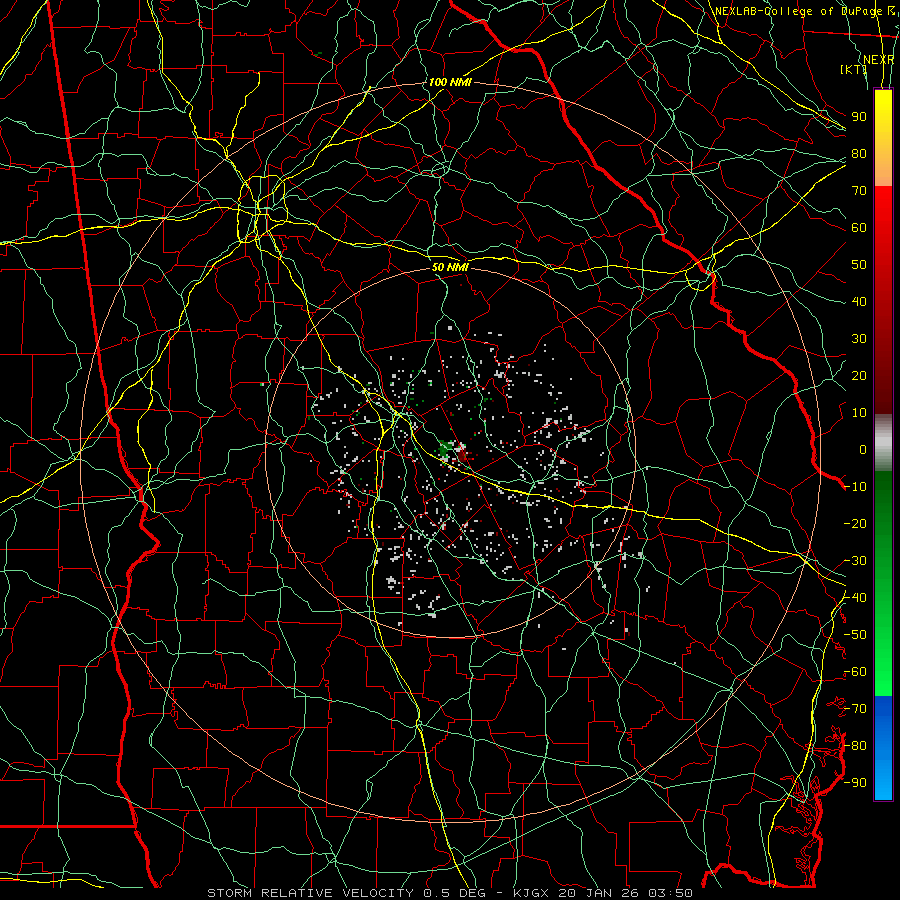Click the 30 value on the color scale
The height and width of the screenshot is (900, 900).
pyautogui.click(x=859, y=339)
